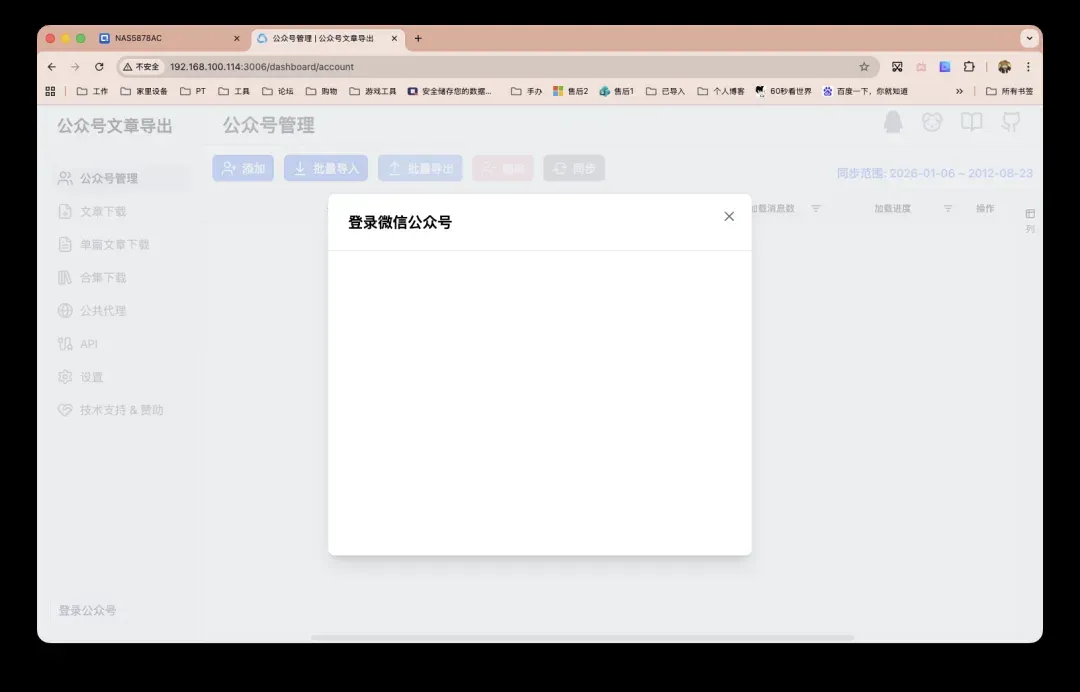Select 公共代理 from the sidebar
This screenshot has height=692, width=1080.
[103, 311]
